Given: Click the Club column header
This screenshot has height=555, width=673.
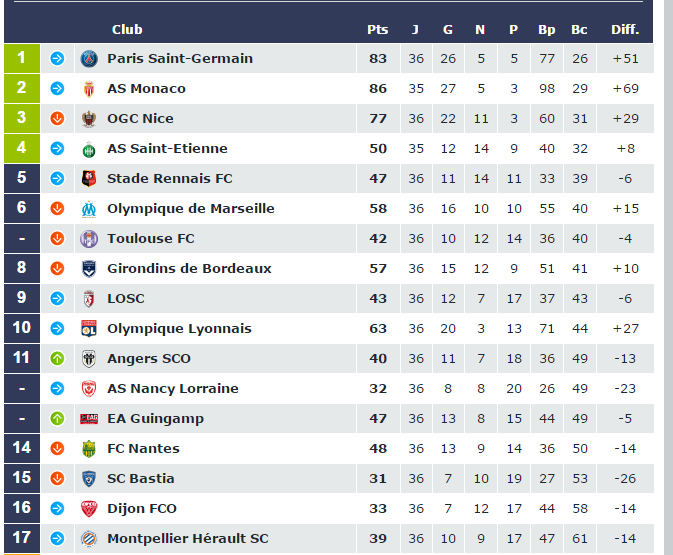Looking at the screenshot, I should [x=127, y=30].
